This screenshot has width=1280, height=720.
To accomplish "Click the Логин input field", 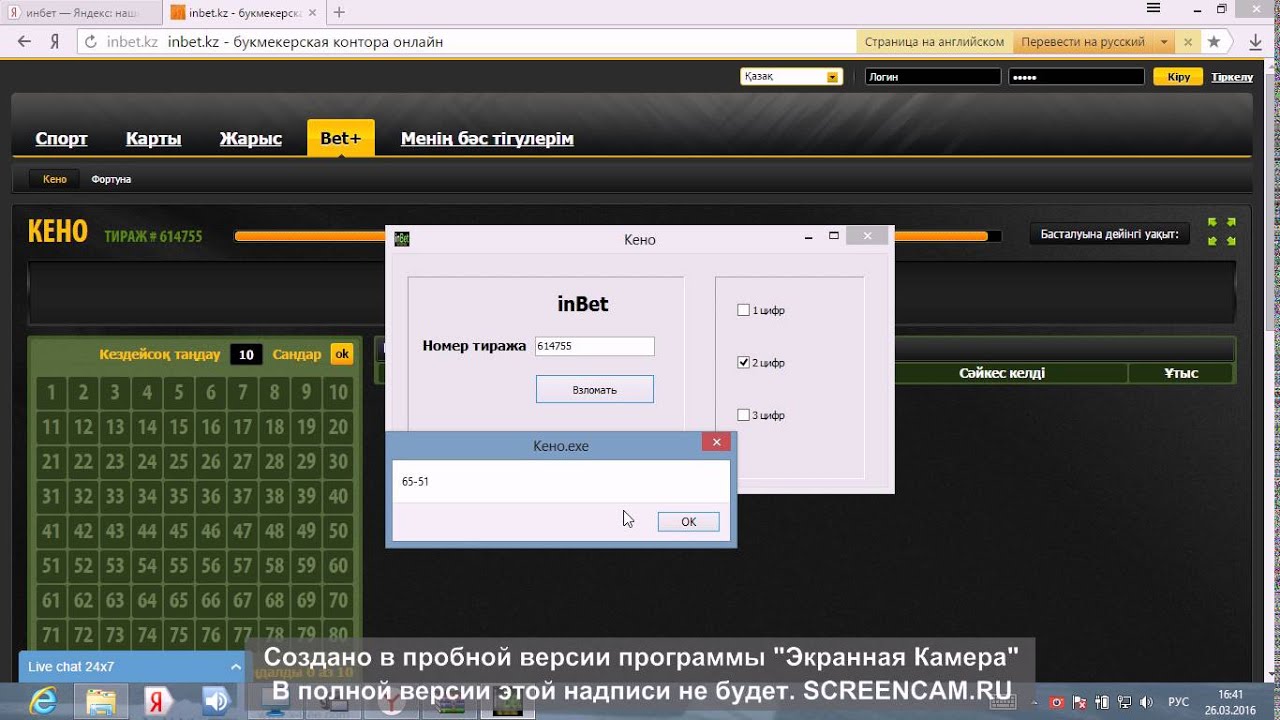I will tap(932, 77).
